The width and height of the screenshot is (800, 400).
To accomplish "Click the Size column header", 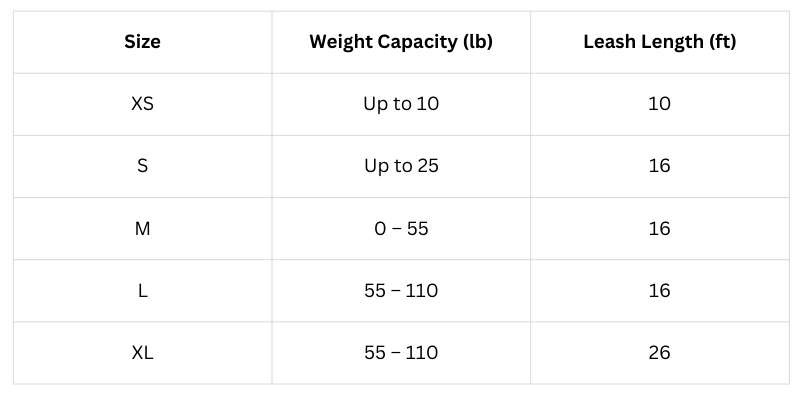I will click(x=142, y=42).
